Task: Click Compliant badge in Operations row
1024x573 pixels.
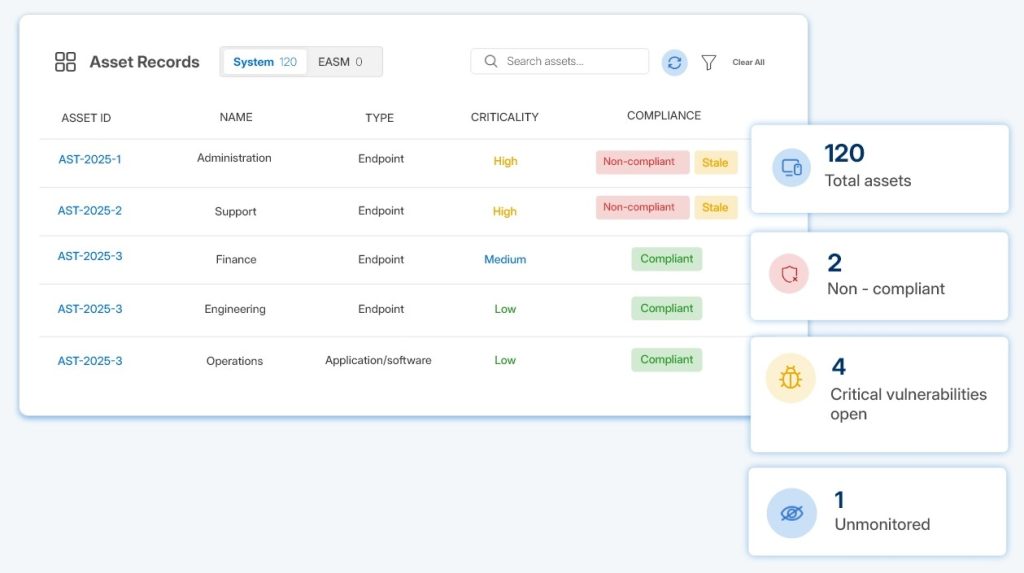Action: tap(666, 359)
